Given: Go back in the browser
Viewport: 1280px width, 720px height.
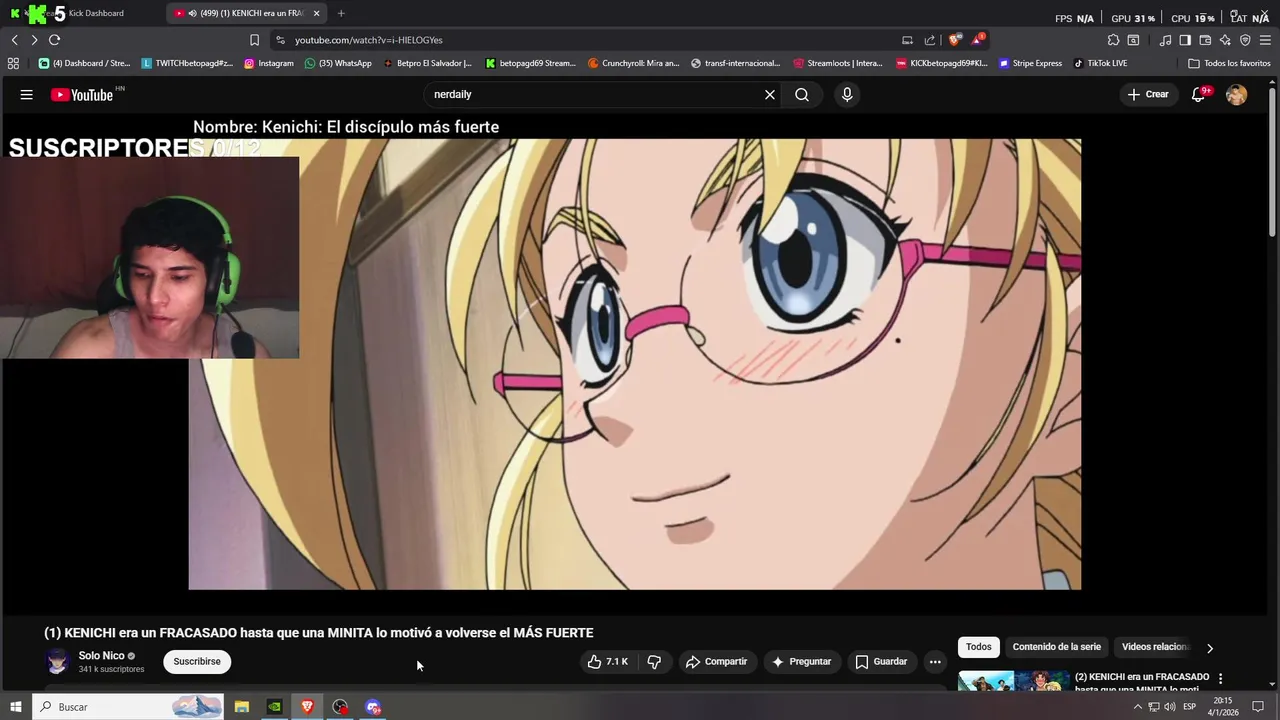Looking at the screenshot, I should coord(14,40).
